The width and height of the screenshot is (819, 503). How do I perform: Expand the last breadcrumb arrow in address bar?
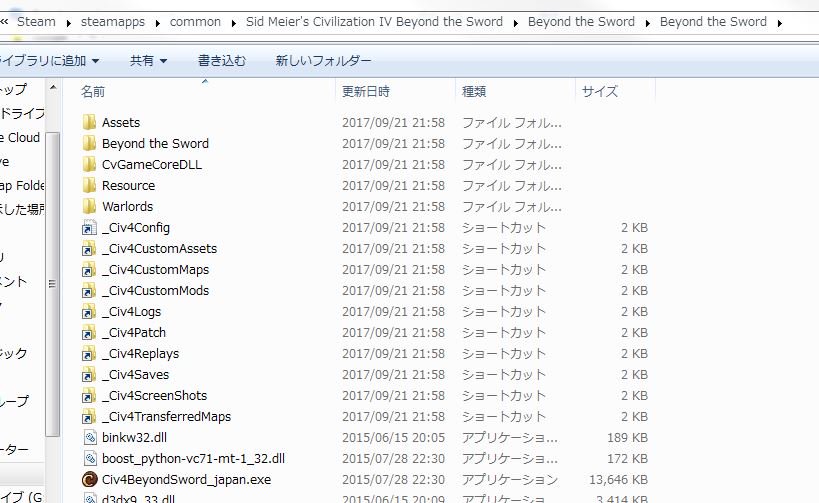coord(780,23)
